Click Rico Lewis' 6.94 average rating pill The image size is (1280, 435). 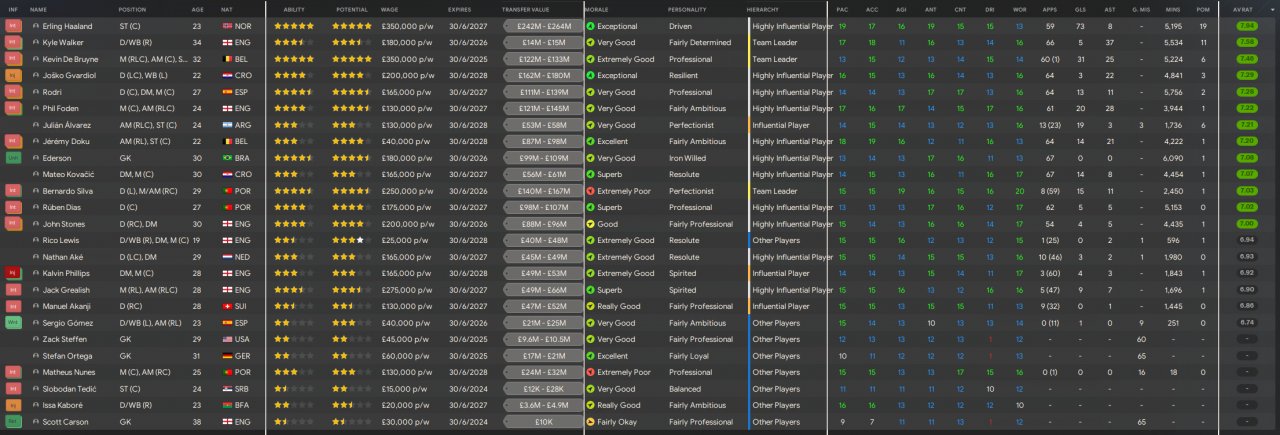pyautogui.click(x=1246, y=240)
